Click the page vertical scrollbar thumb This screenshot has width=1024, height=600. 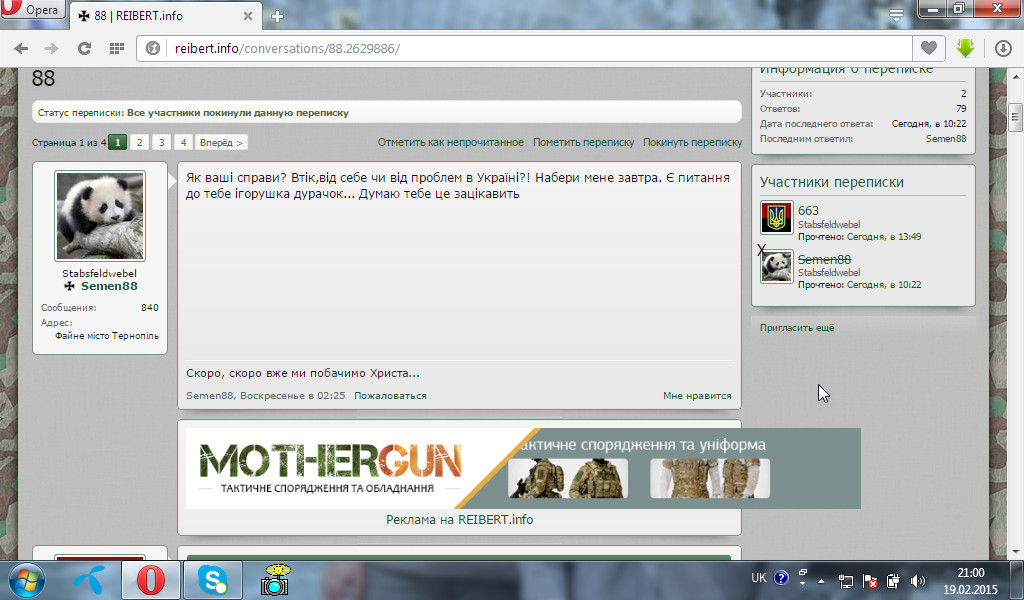1015,118
